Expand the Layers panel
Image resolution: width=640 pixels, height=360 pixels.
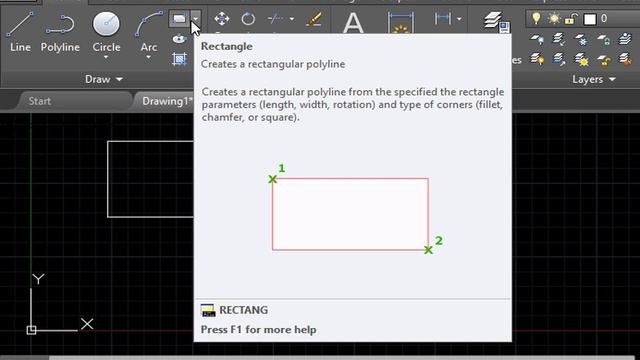pyautogui.click(x=593, y=79)
